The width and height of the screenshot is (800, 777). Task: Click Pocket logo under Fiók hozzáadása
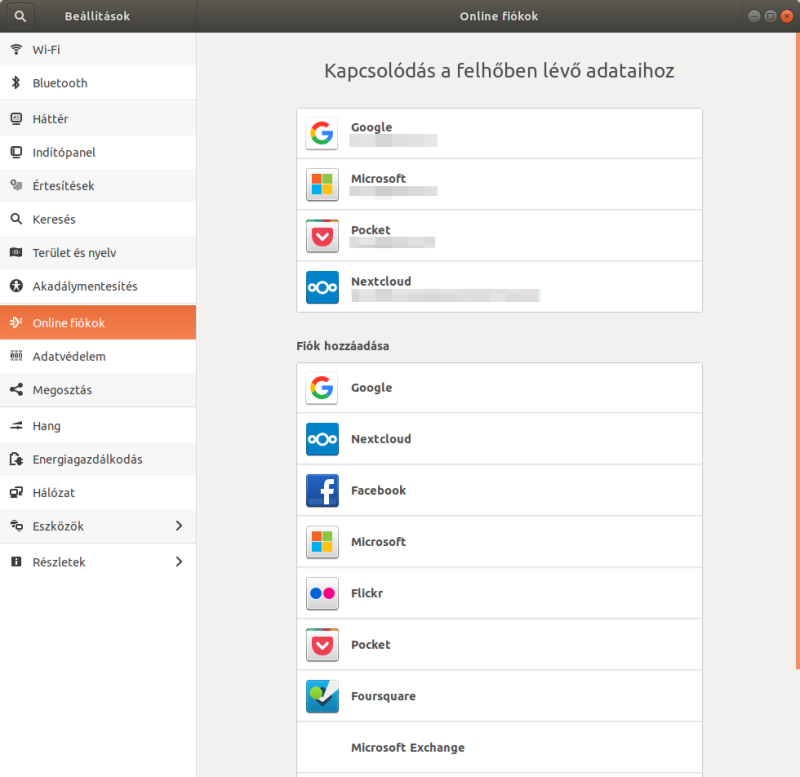(x=322, y=645)
